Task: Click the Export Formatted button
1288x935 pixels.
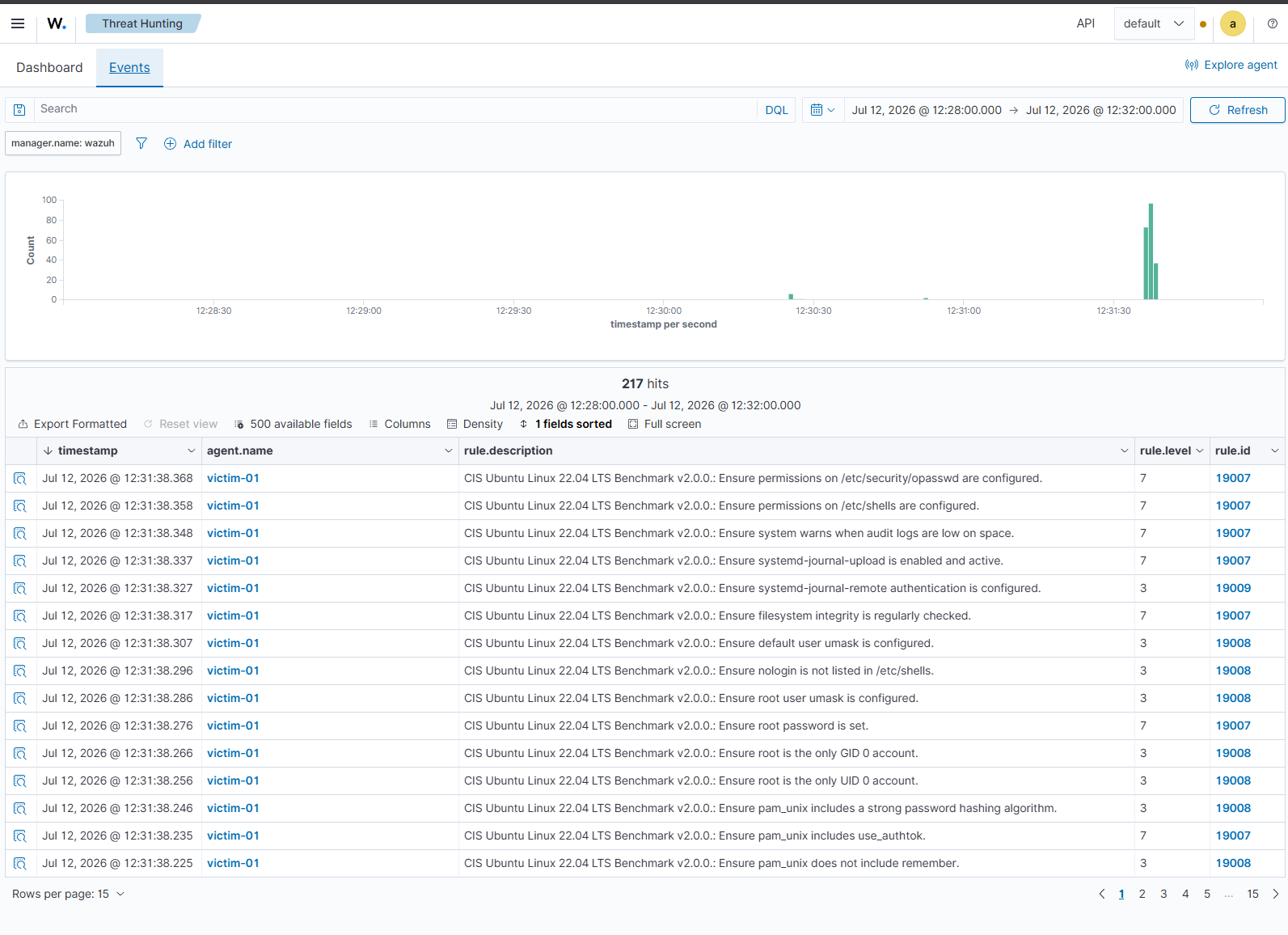Action: (73, 424)
